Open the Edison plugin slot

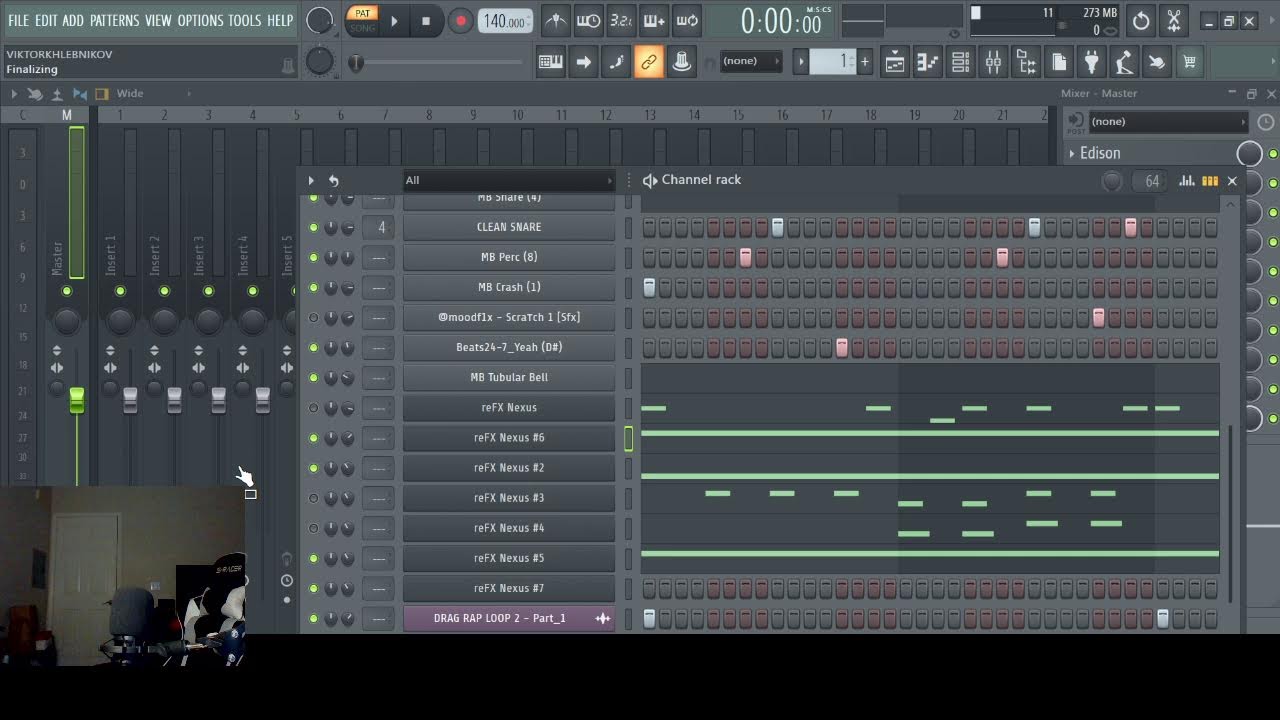[x=1153, y=154]
